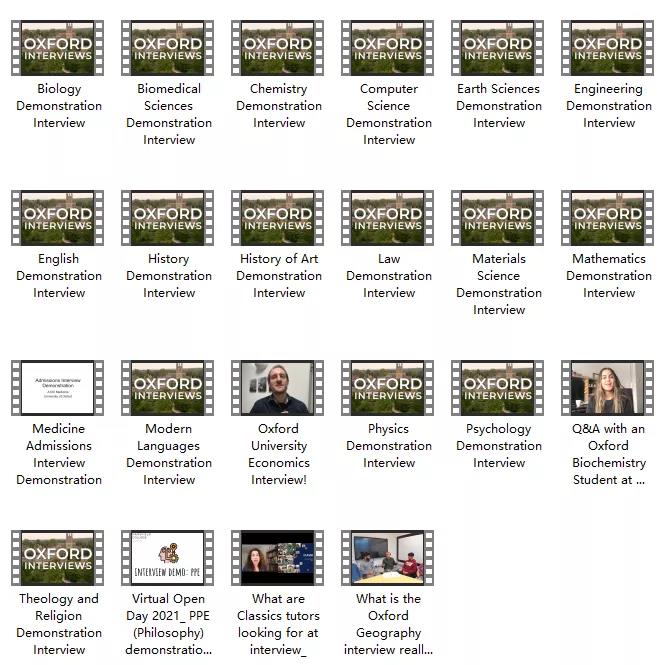Select the Medicine Admissions Interview Demonstration thumbnail
The image size is (660, 665).
[57, 388]
